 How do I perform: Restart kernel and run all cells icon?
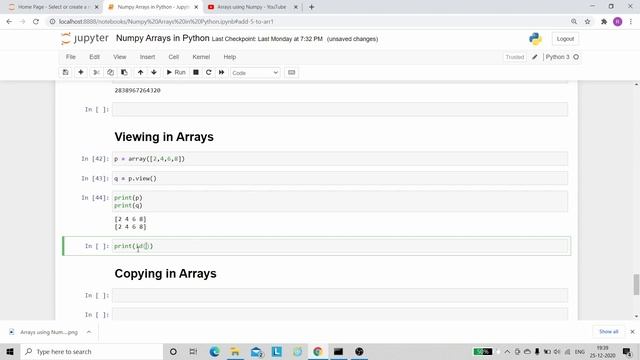pos(222,72)
